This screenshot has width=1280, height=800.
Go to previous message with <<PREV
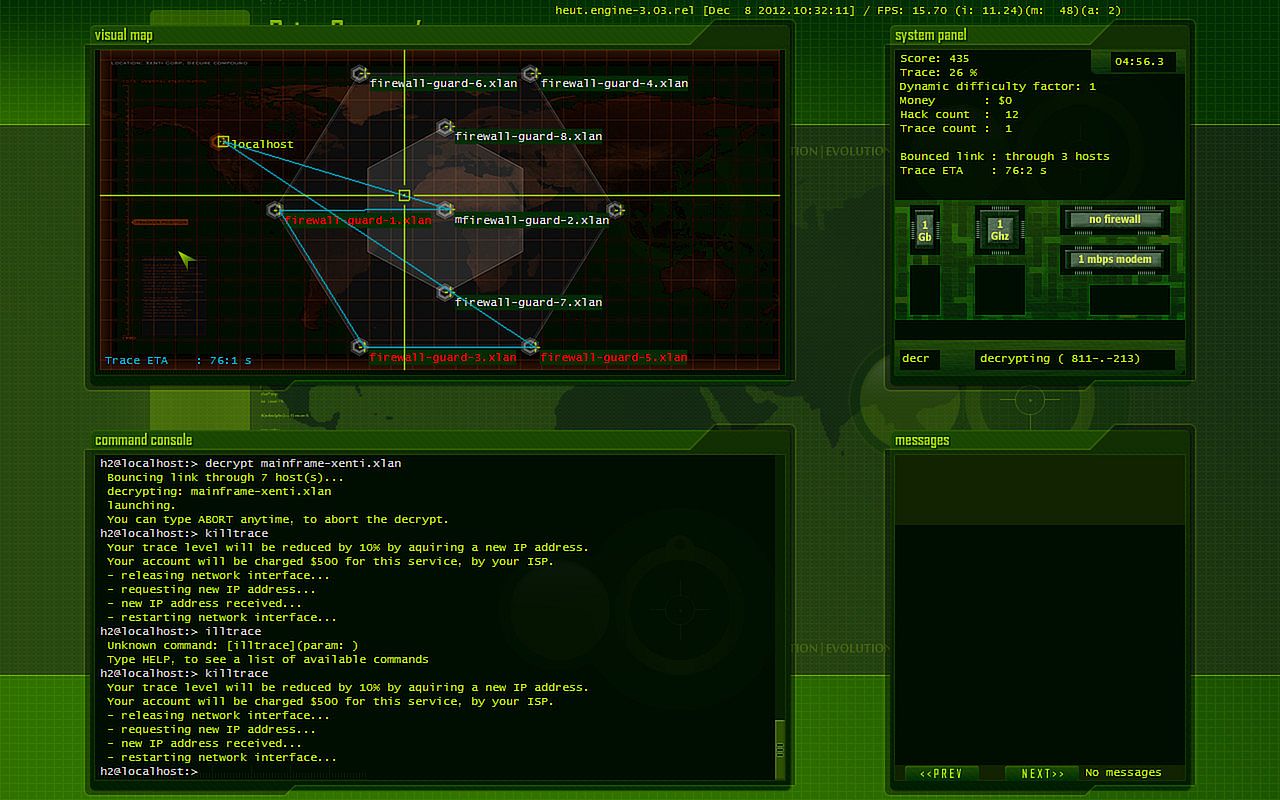941,773
